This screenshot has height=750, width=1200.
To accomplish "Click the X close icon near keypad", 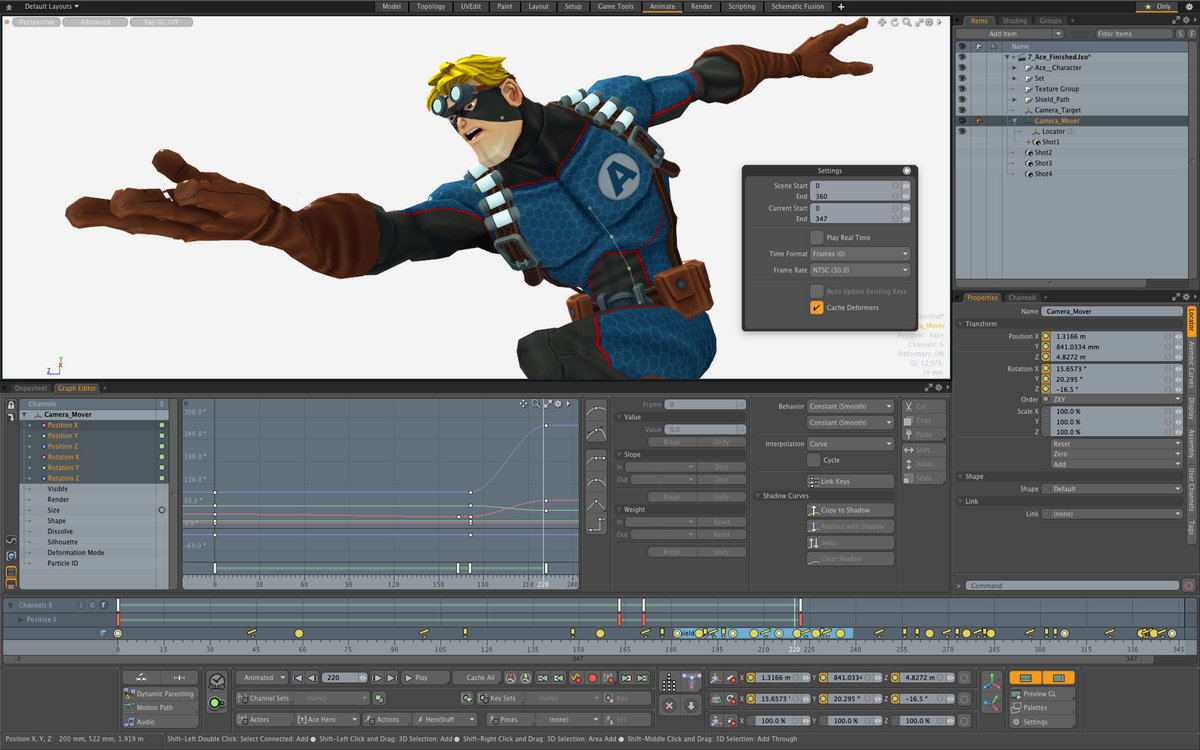I will (x=669, y=705).
